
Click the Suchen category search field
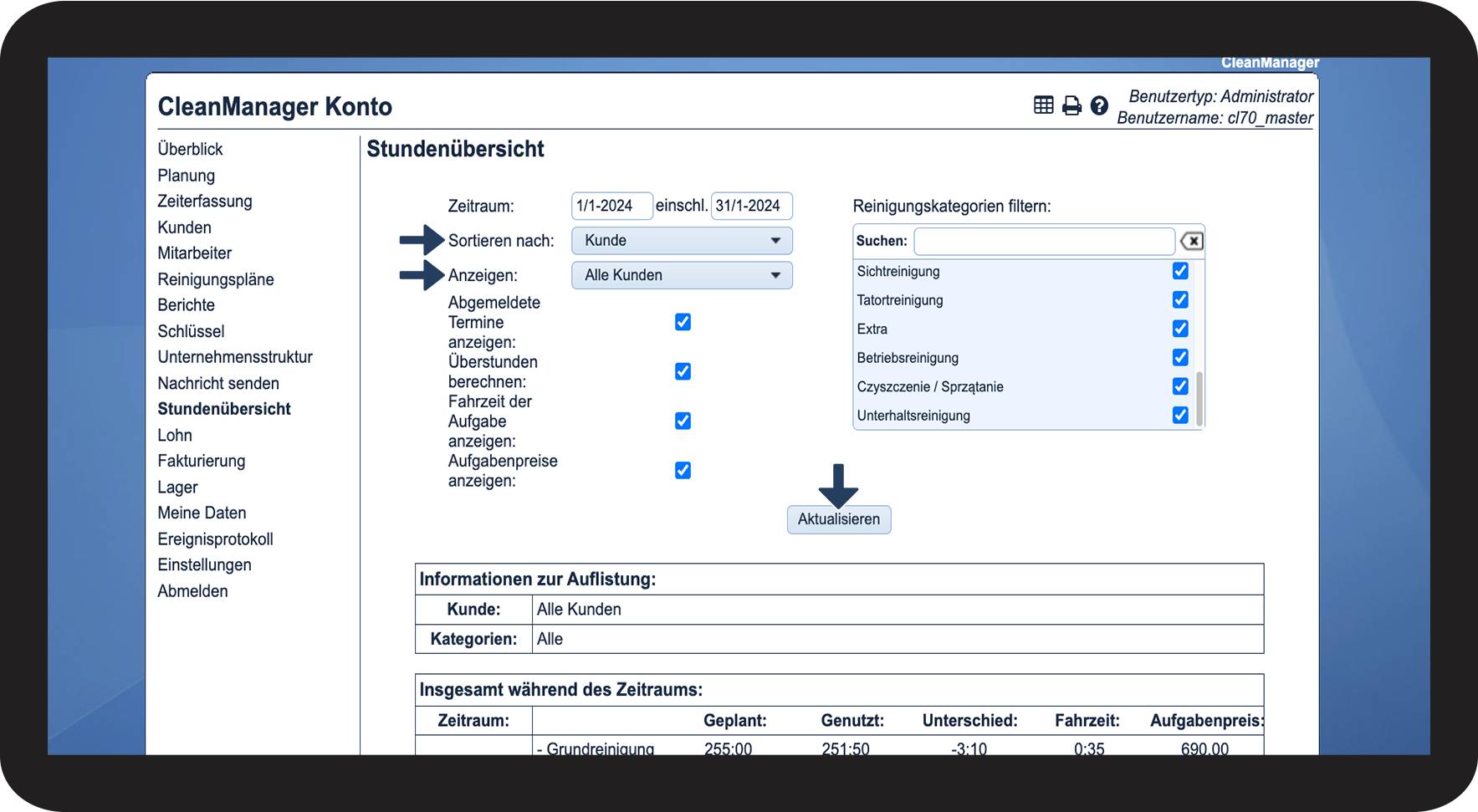pos(1043,242)
